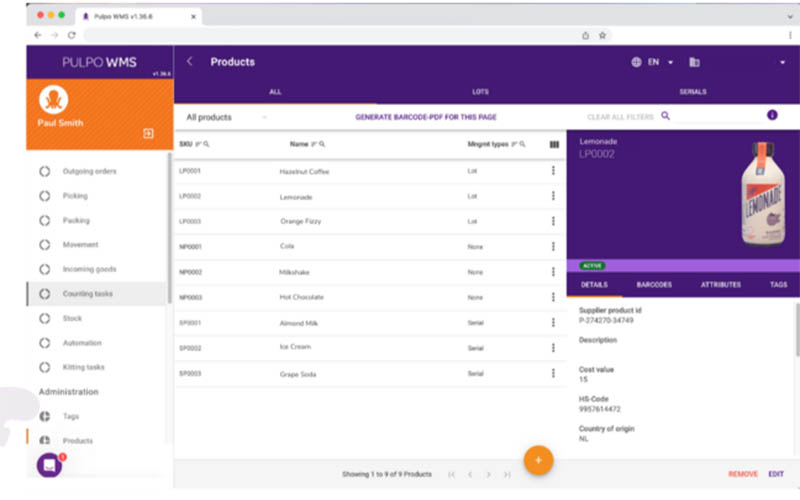Screen dimensions: 800x500
Task: Open the more options menu for Orange Fizzy
Action: pos(553,221)
